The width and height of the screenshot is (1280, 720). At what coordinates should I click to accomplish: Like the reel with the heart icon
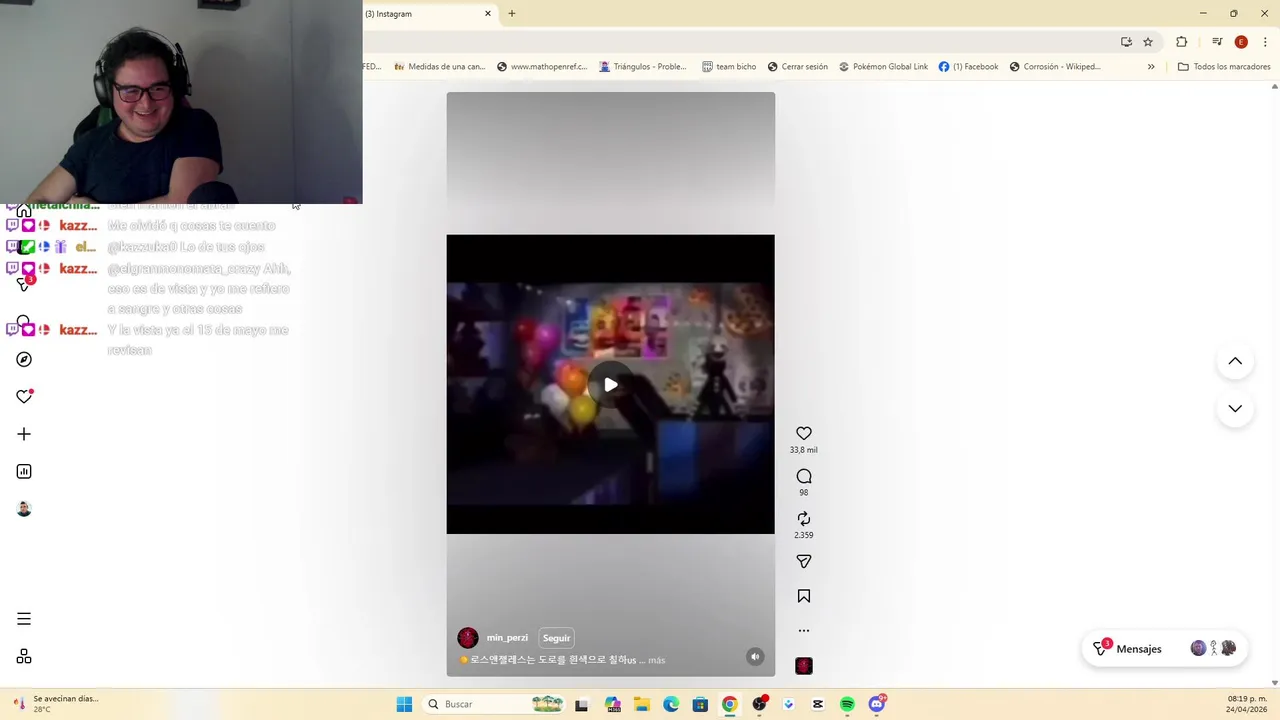[x=803, y=433]
